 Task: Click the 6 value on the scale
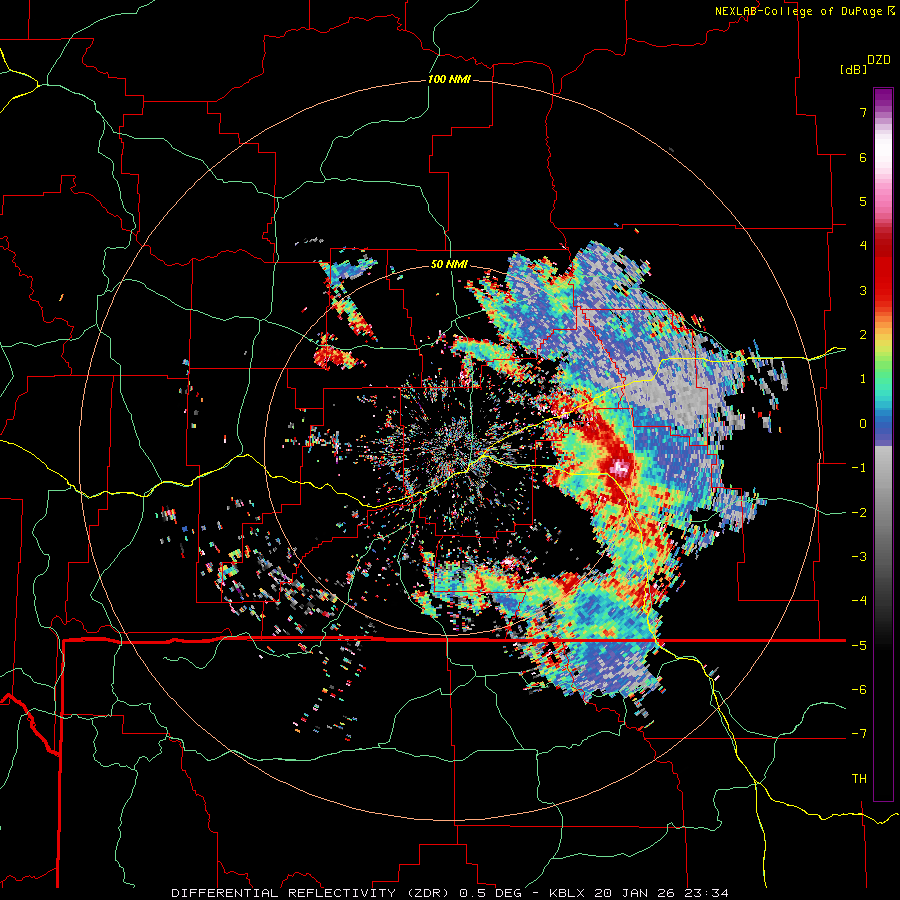point(863,157)
